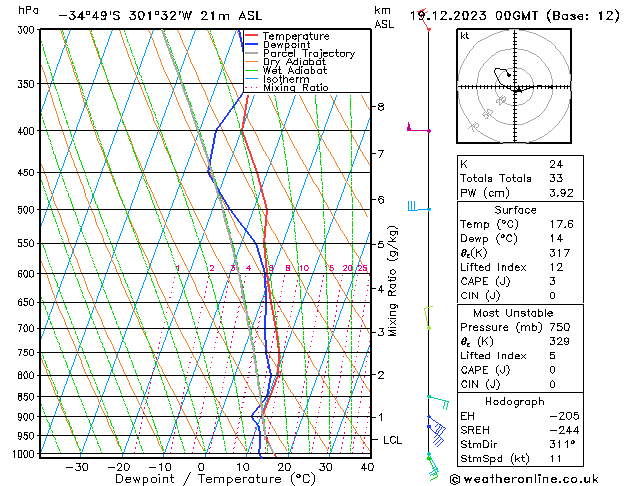Click the green wind barb at 850 hPa
The height and width of the screenshot is (486, 629).
click(438, 402)
